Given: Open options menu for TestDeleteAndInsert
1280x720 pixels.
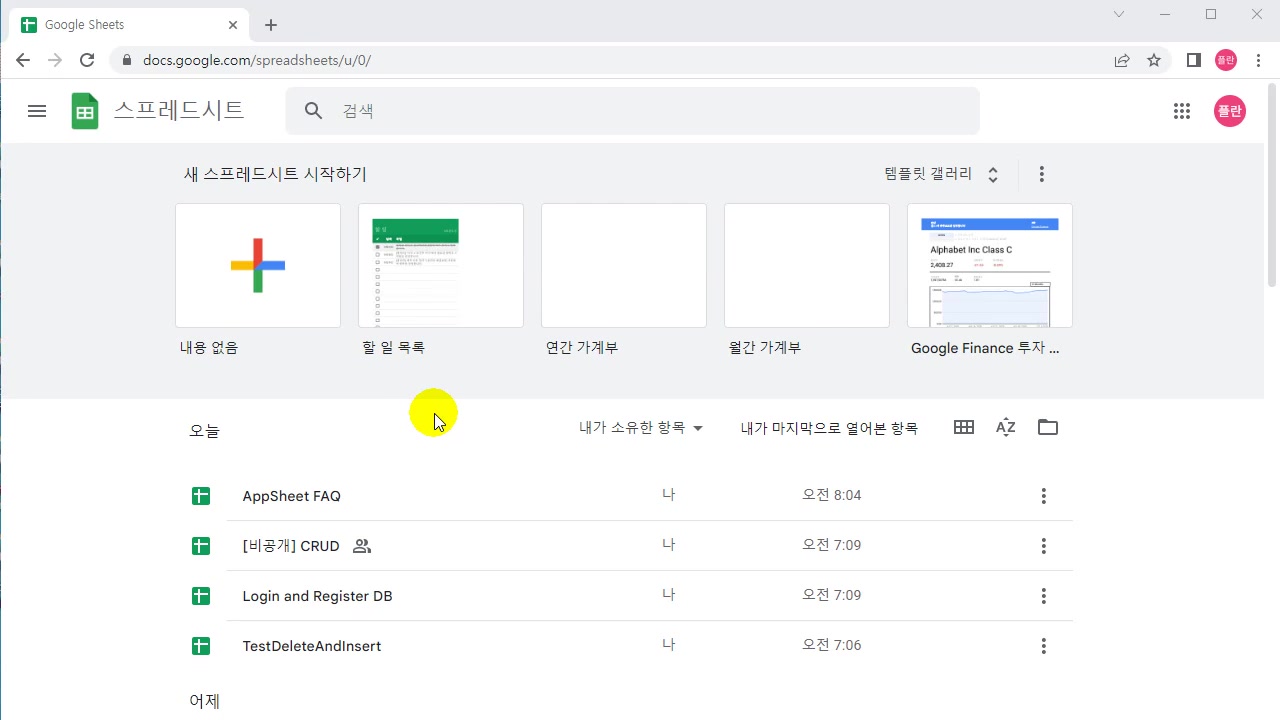Looking at the screenshot, I should 1043,645.
